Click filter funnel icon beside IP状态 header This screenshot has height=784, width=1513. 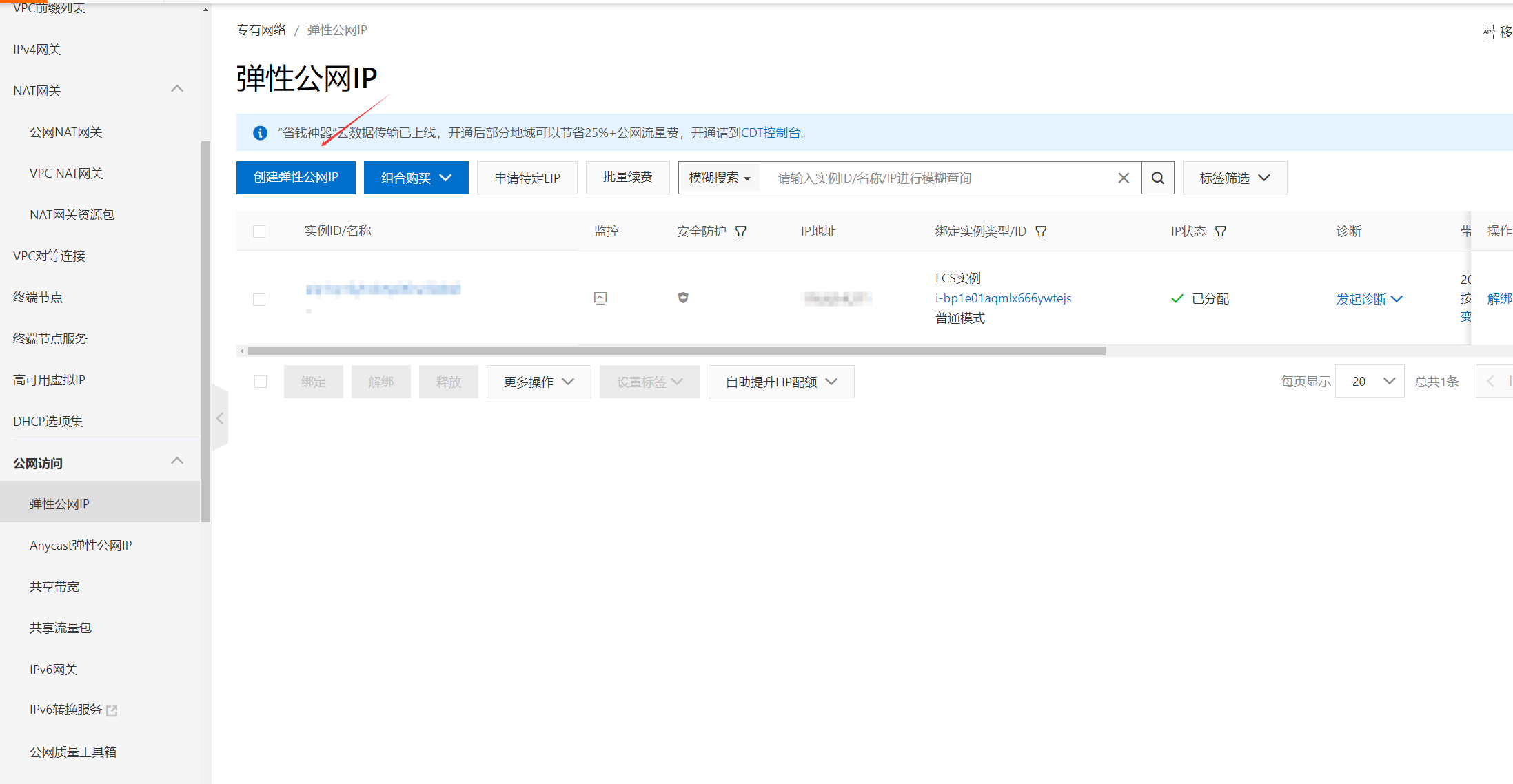[1221, 232]
